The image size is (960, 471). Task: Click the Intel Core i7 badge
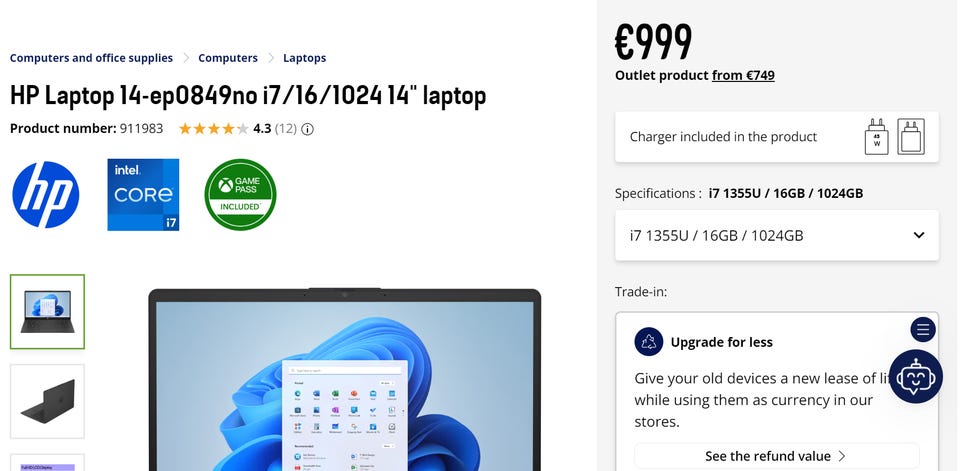coord(143,195)
